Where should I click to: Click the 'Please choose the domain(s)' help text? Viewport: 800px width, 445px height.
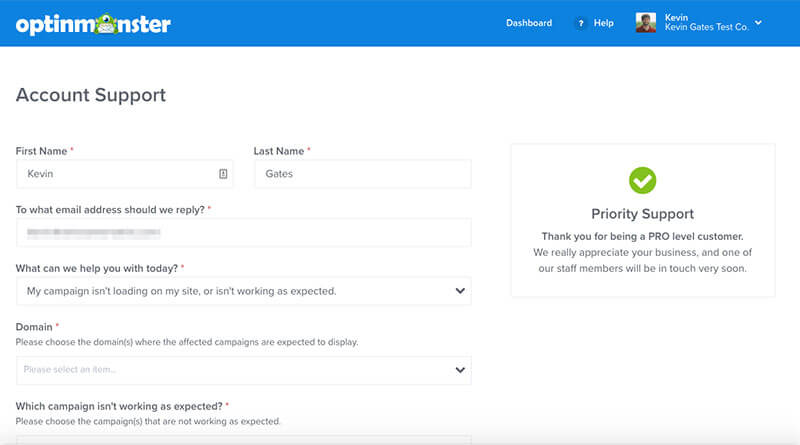(187, 342)
